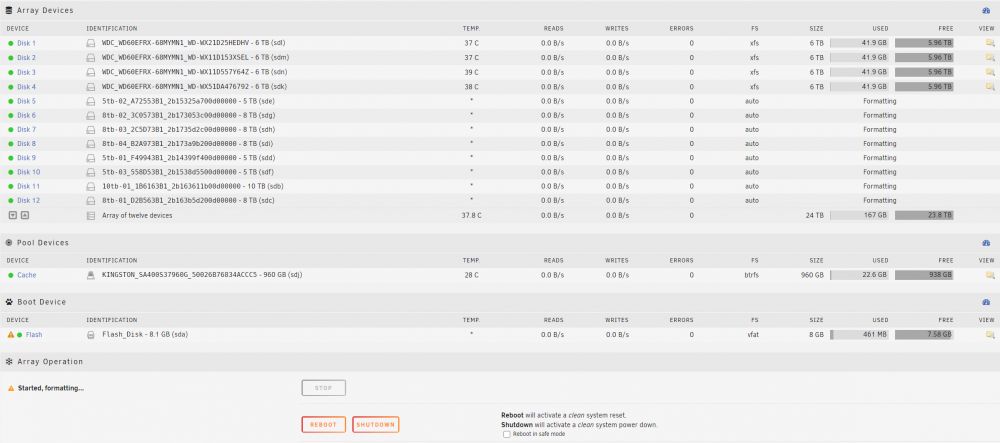Click array total free bar 23.8 TB
1000x443 pixels.
[x=924, y=215]
